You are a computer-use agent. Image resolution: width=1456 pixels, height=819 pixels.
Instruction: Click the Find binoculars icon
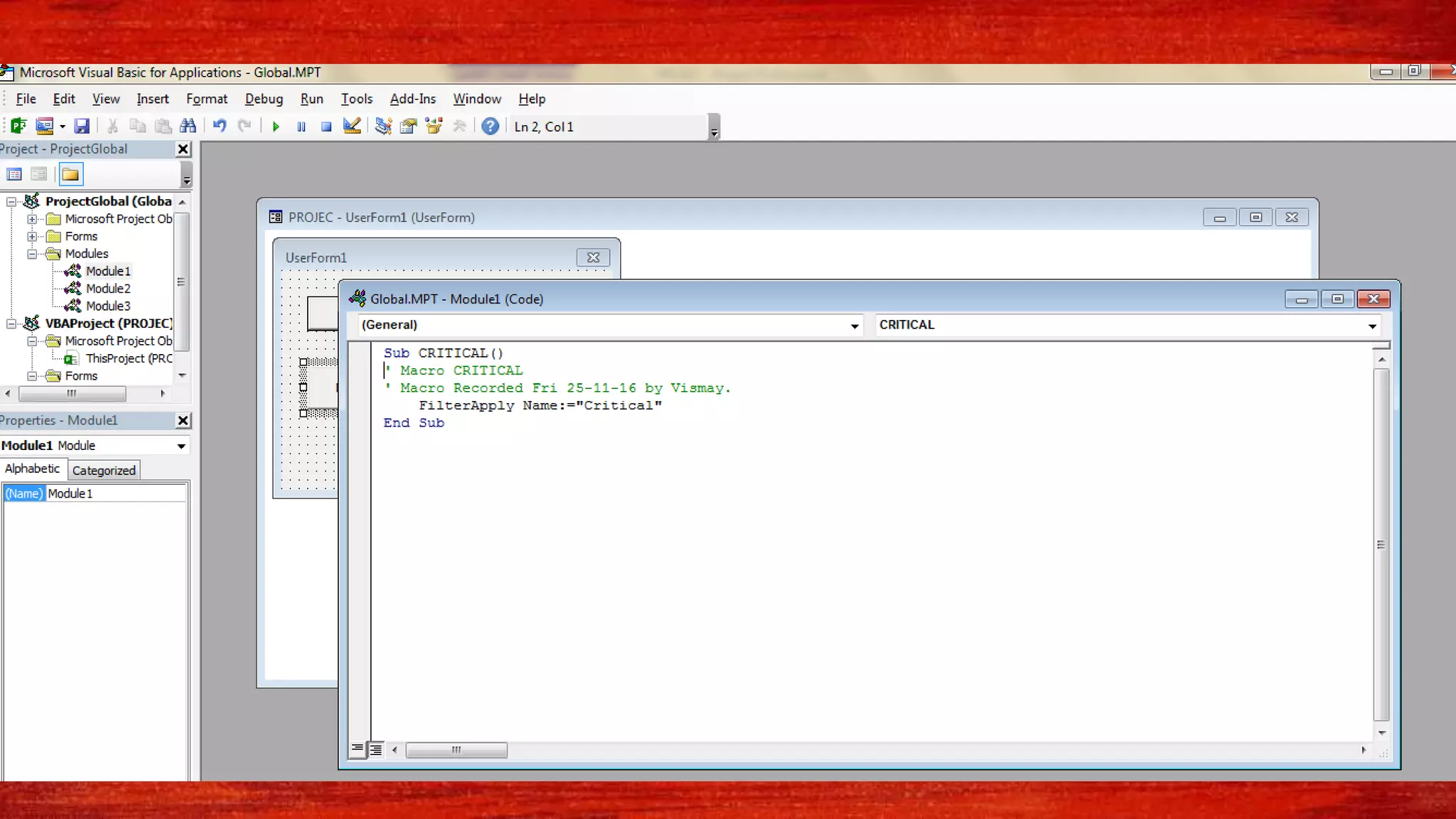tap(188, 127)
